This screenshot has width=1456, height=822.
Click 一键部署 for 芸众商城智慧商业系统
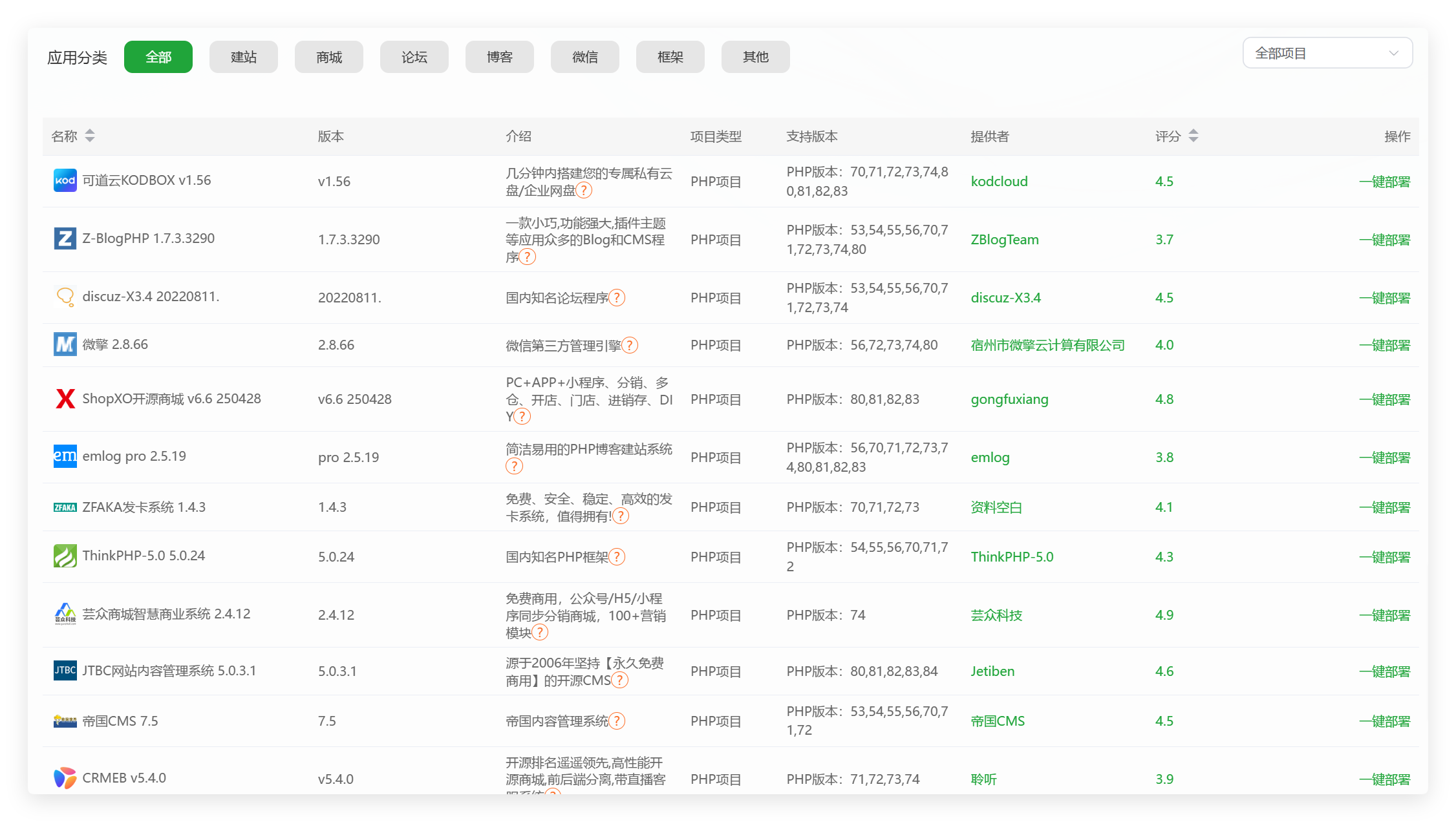pyautogui.click(x=1384, y=615)
